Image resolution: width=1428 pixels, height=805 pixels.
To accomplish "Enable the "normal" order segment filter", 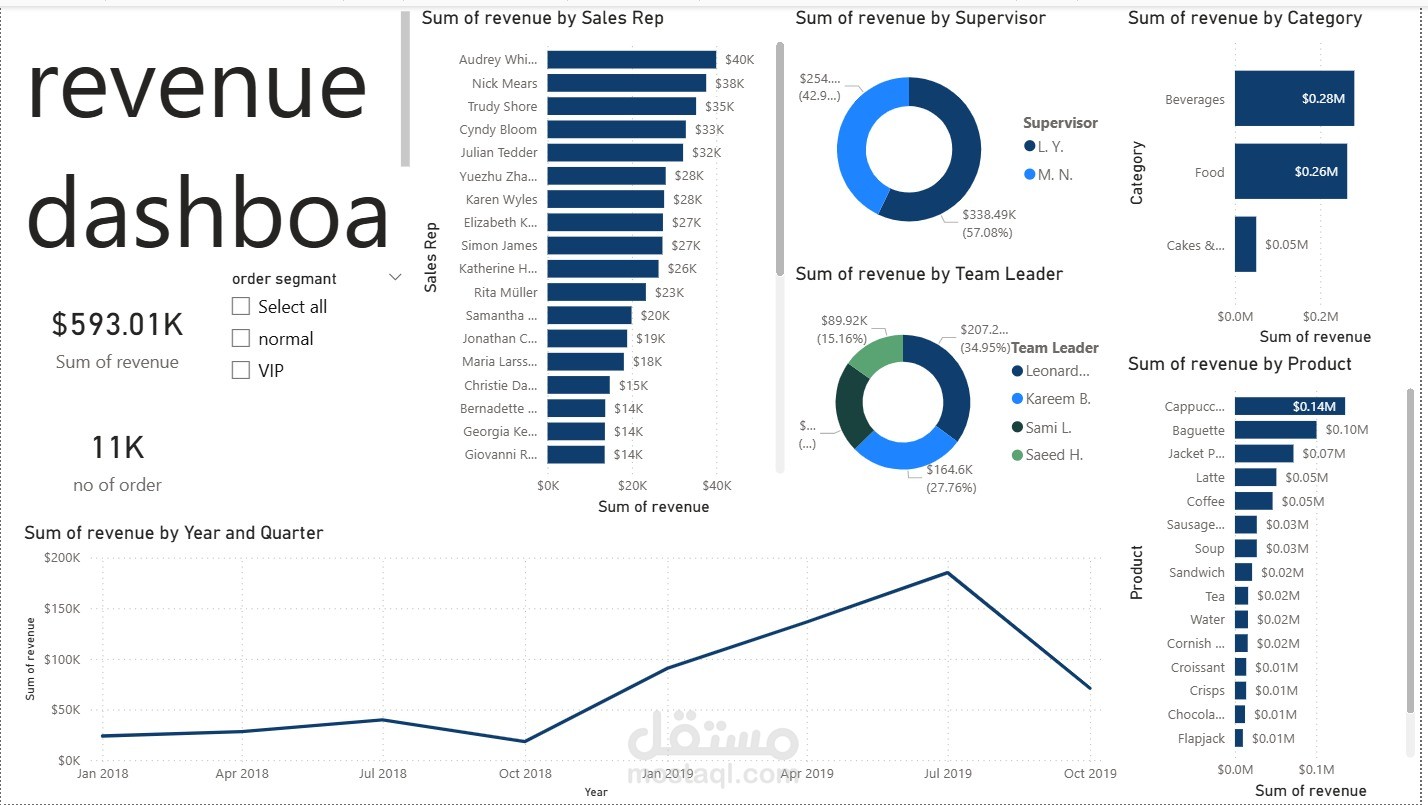I will (x=240, y=338).
